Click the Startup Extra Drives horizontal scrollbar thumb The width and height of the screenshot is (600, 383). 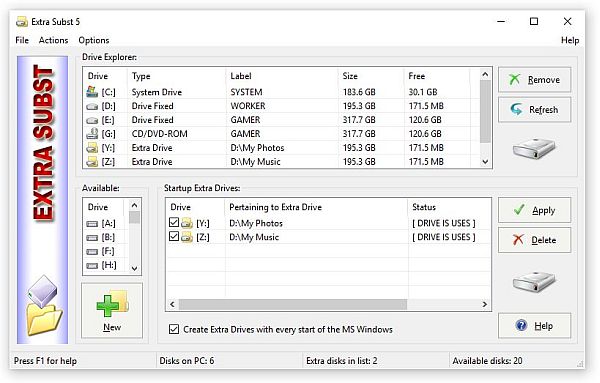pyautogui.click(x=293, y=305)
